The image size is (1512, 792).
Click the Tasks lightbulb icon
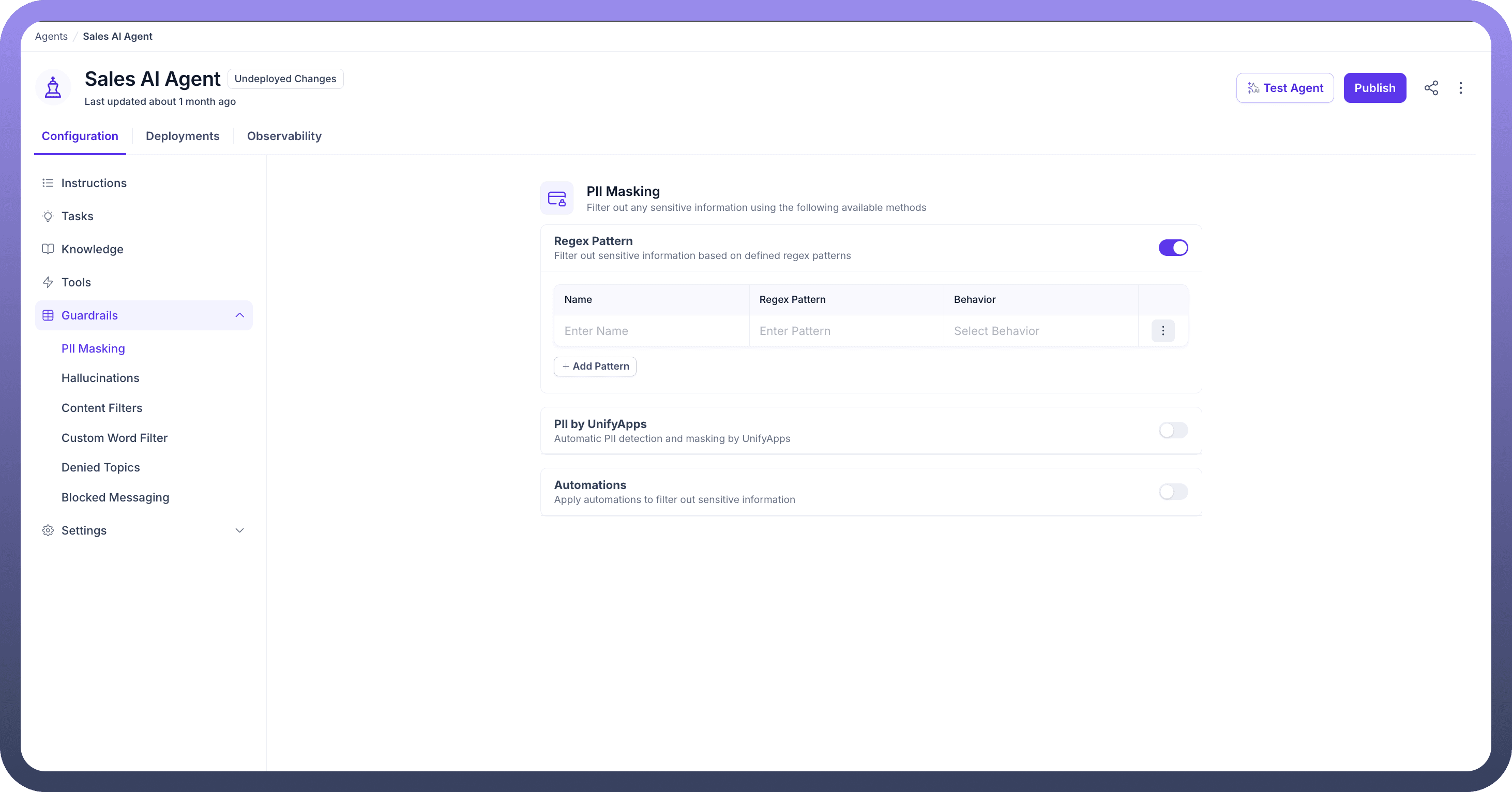(48, 217)
